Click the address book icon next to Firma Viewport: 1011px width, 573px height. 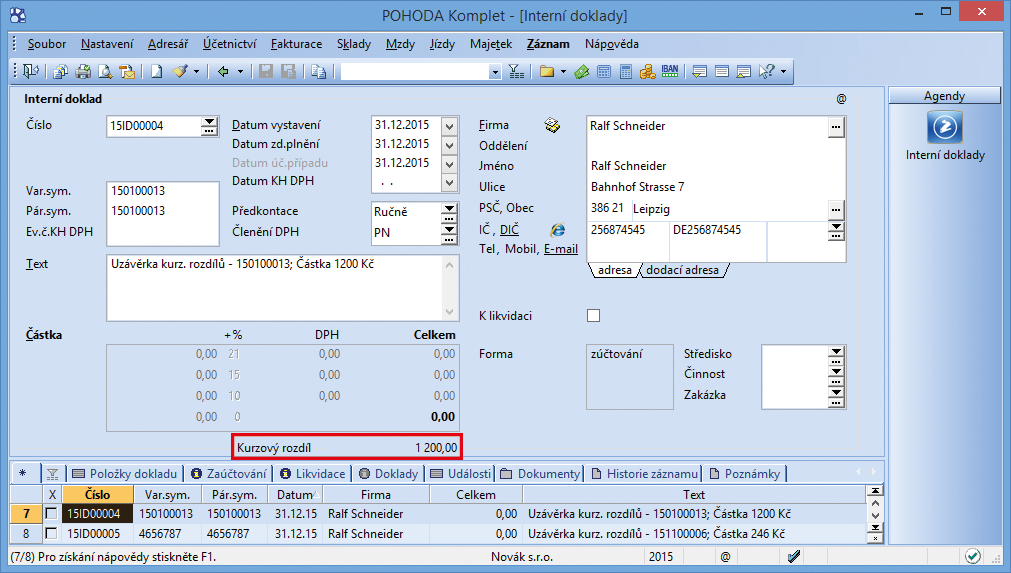tap(552, 125)
